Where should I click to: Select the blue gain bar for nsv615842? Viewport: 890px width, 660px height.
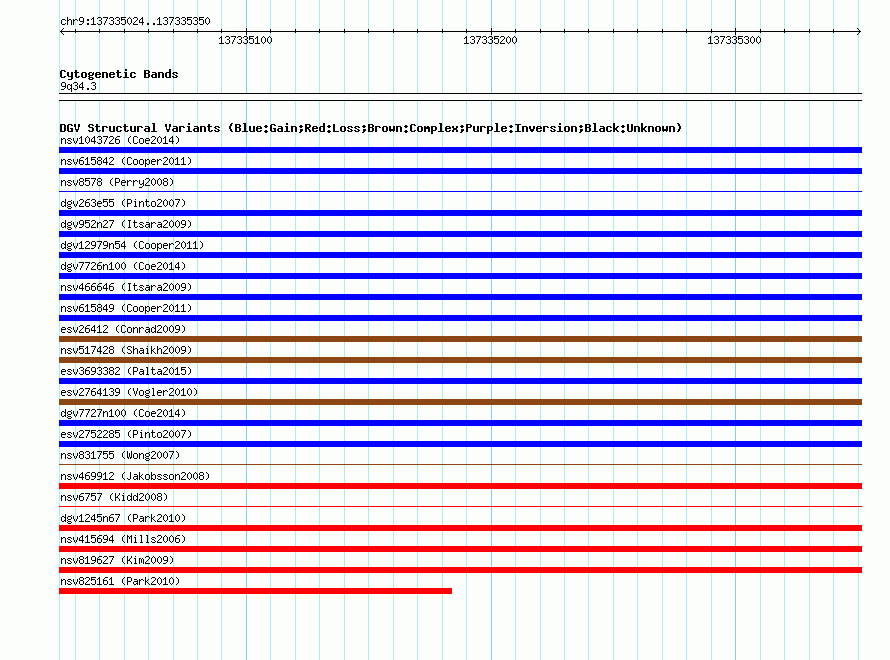(460, 171)
